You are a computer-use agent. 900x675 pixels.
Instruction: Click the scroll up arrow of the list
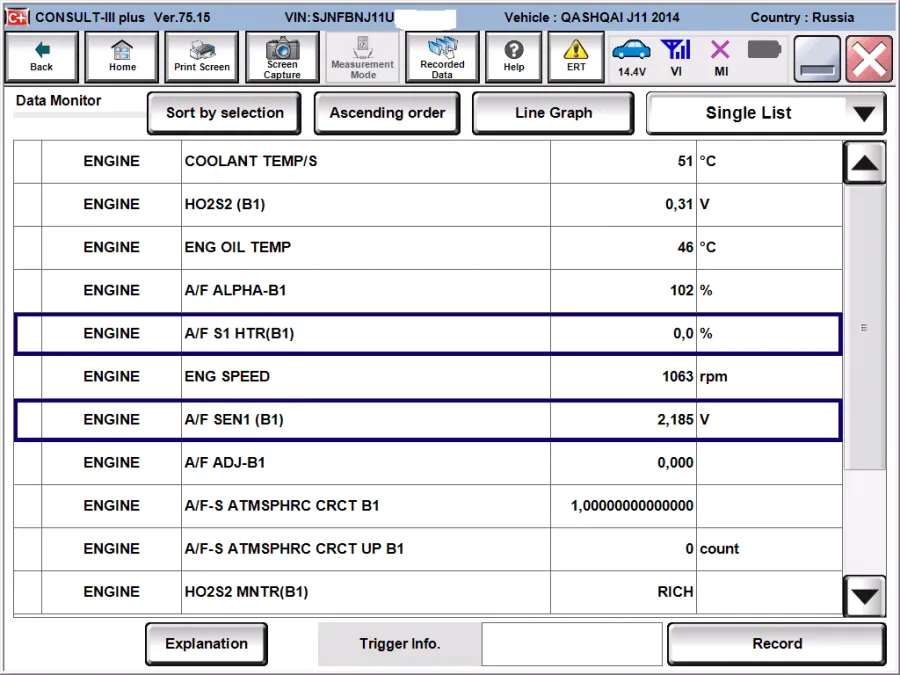coord(864,163)
